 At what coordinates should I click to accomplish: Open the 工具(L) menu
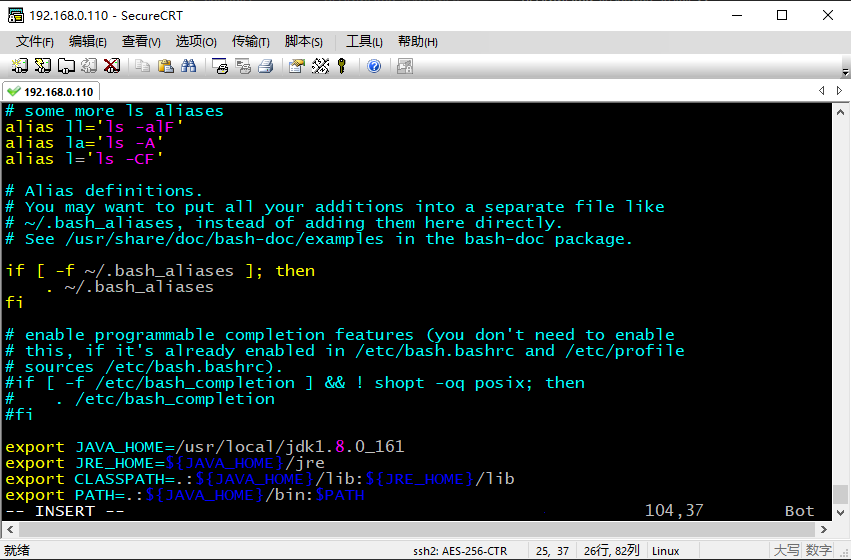[364, 41]
